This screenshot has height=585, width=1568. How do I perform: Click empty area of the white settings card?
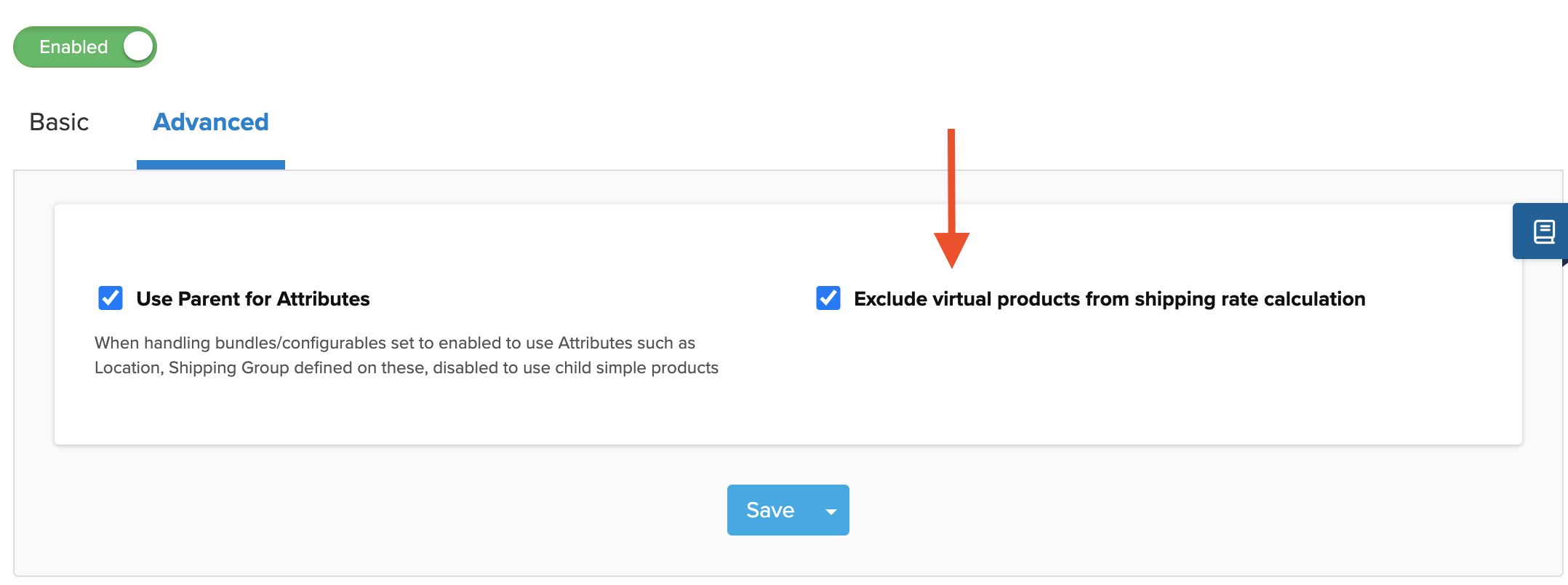[1091, 393]
